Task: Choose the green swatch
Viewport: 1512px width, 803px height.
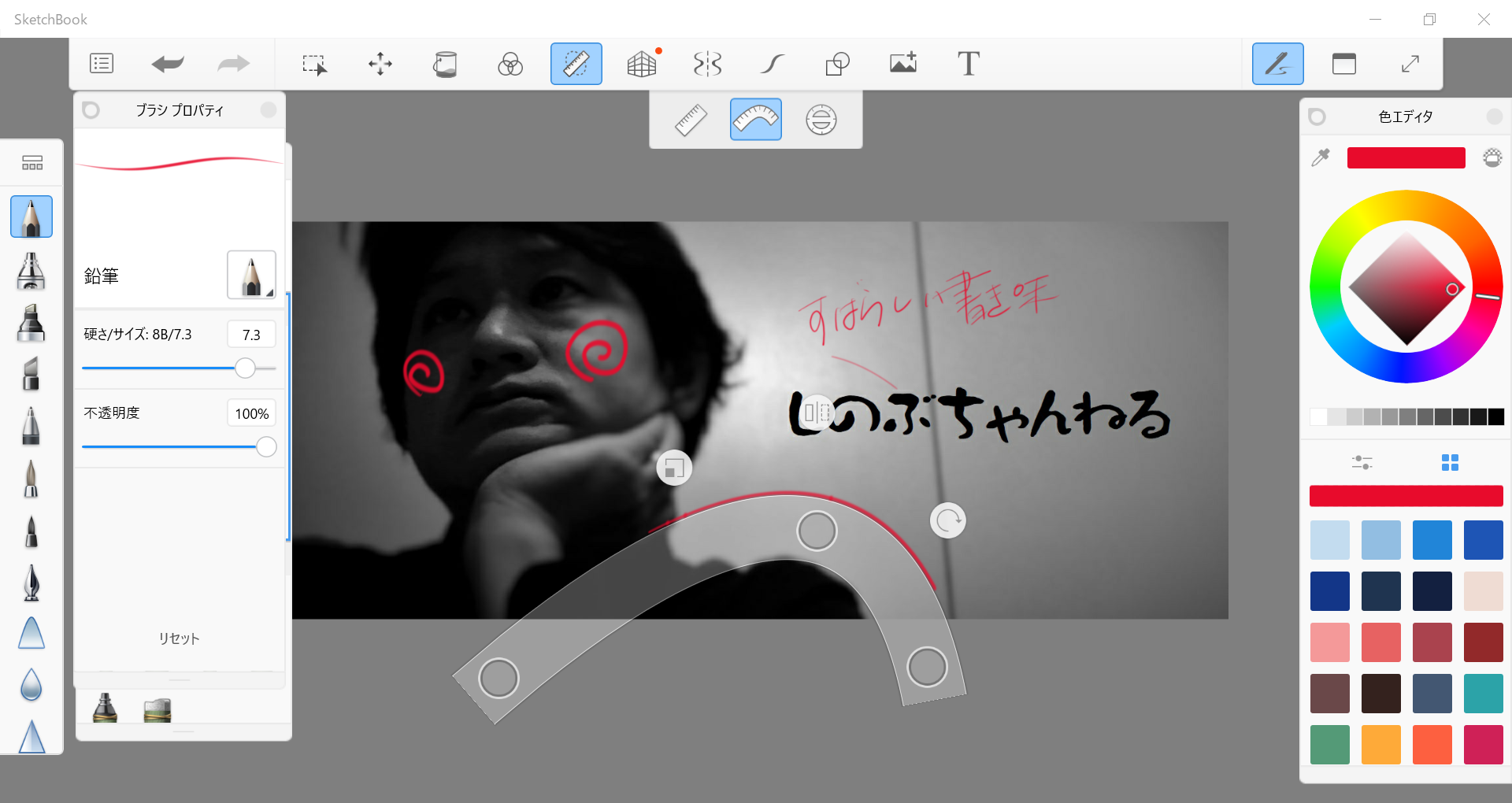Action: click(x=1330, y=745)
